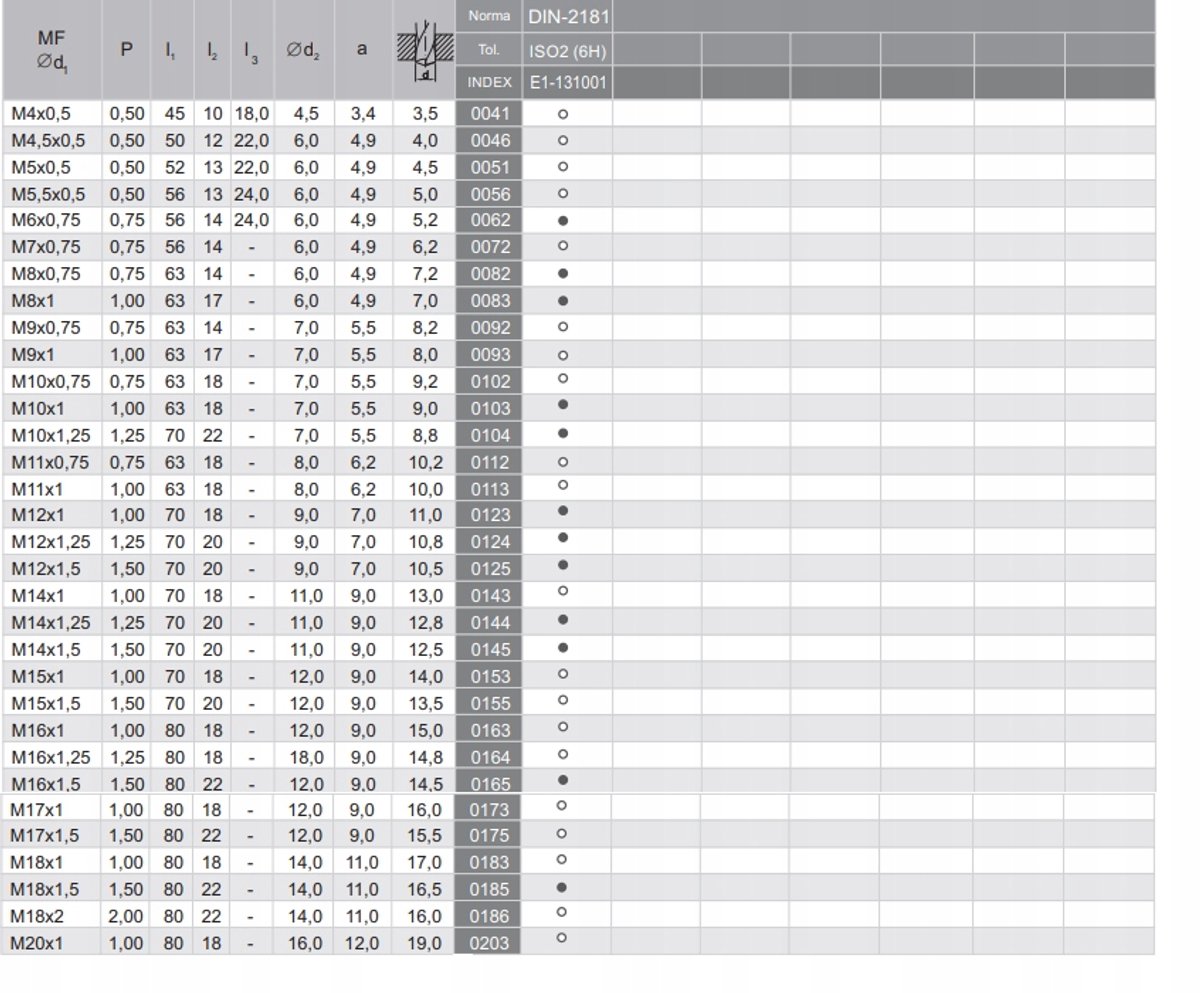Click thread size M10x1
Image resolution: width=1200 pixels, height=993 pixels.
pos(38,408)
